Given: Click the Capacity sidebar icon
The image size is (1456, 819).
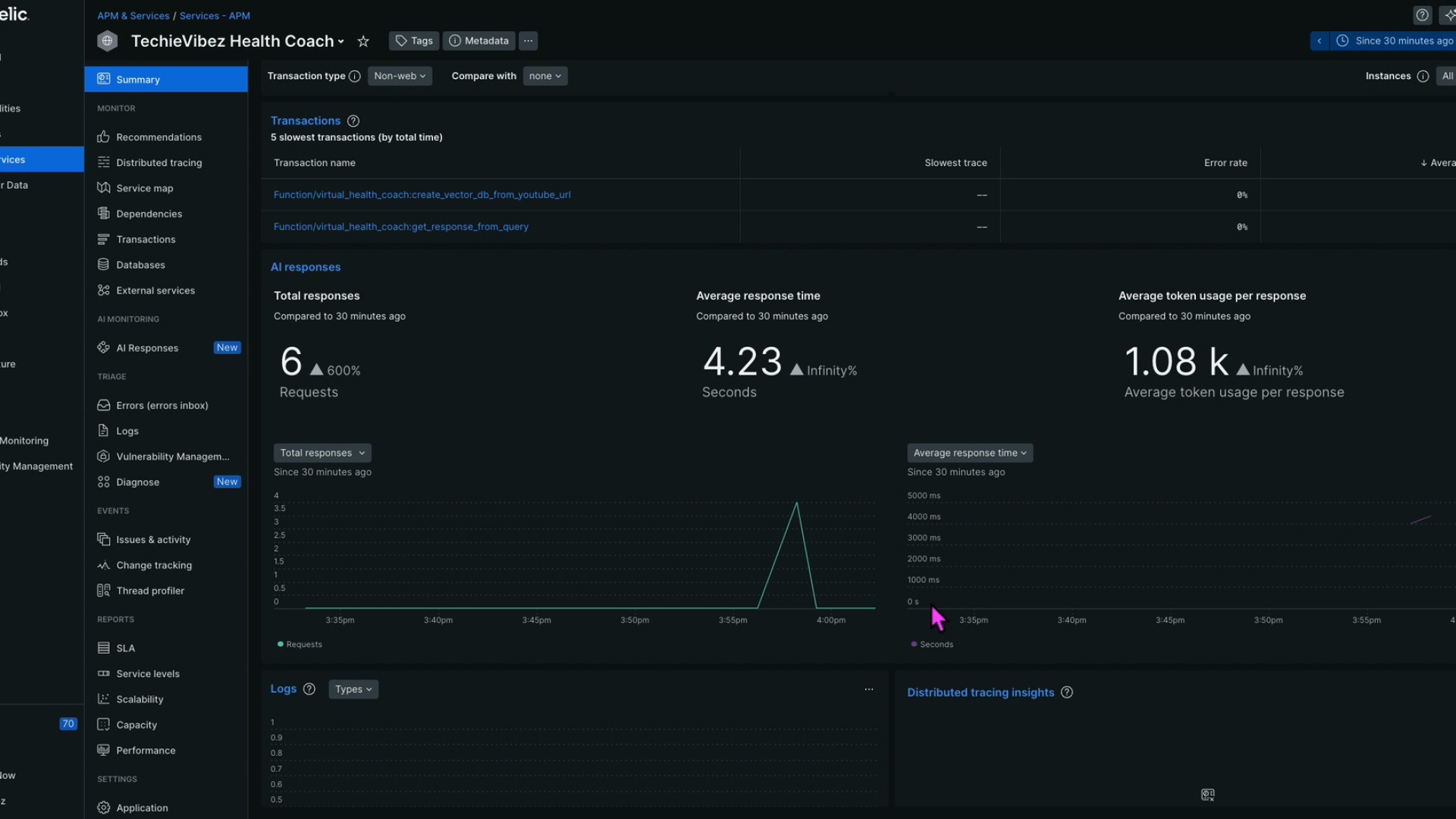Looking at the screenshot, I should (104, 725).
